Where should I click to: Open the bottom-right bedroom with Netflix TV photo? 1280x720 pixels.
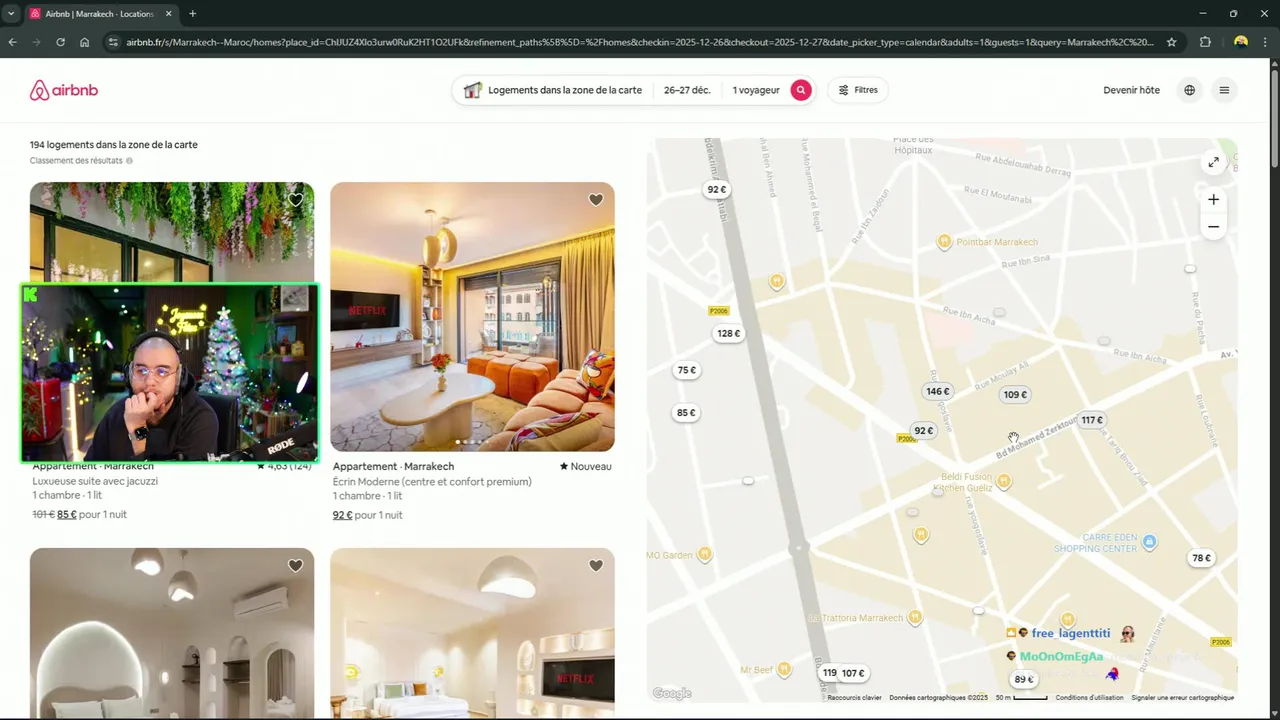click(472, 633)
